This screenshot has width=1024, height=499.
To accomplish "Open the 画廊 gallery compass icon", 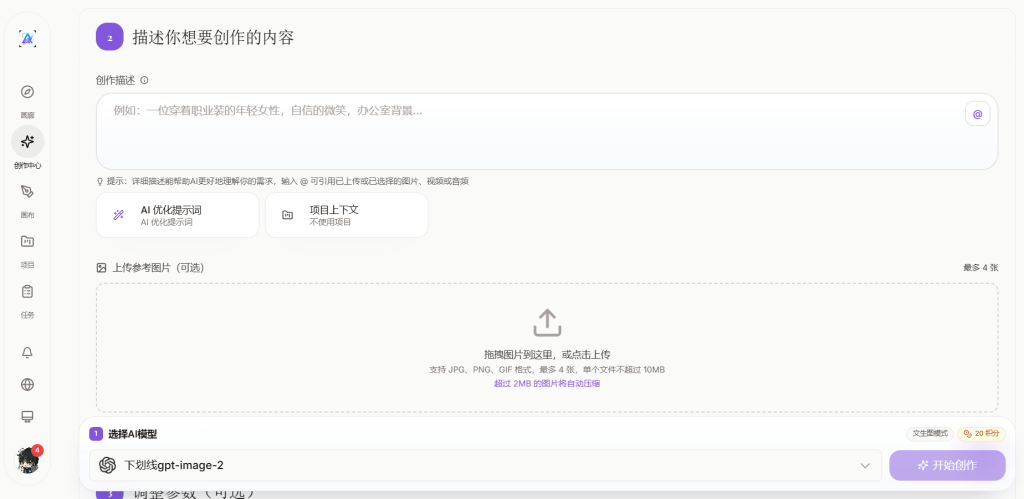I will [27, 91].
